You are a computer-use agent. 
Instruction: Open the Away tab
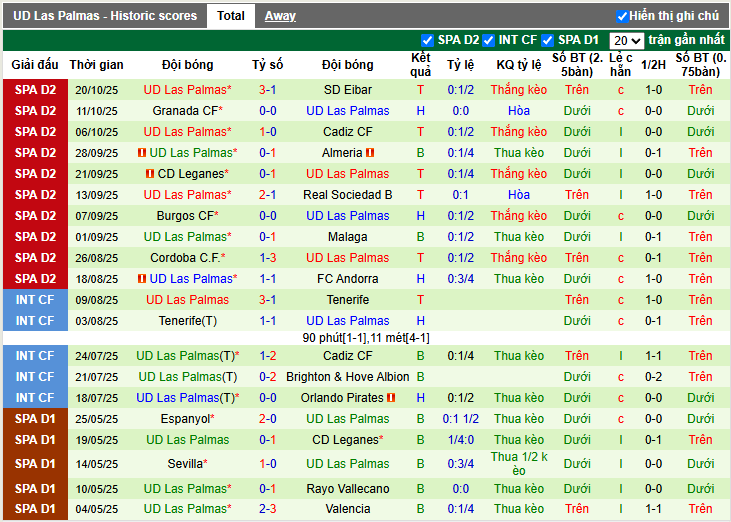tap(280, 16)
